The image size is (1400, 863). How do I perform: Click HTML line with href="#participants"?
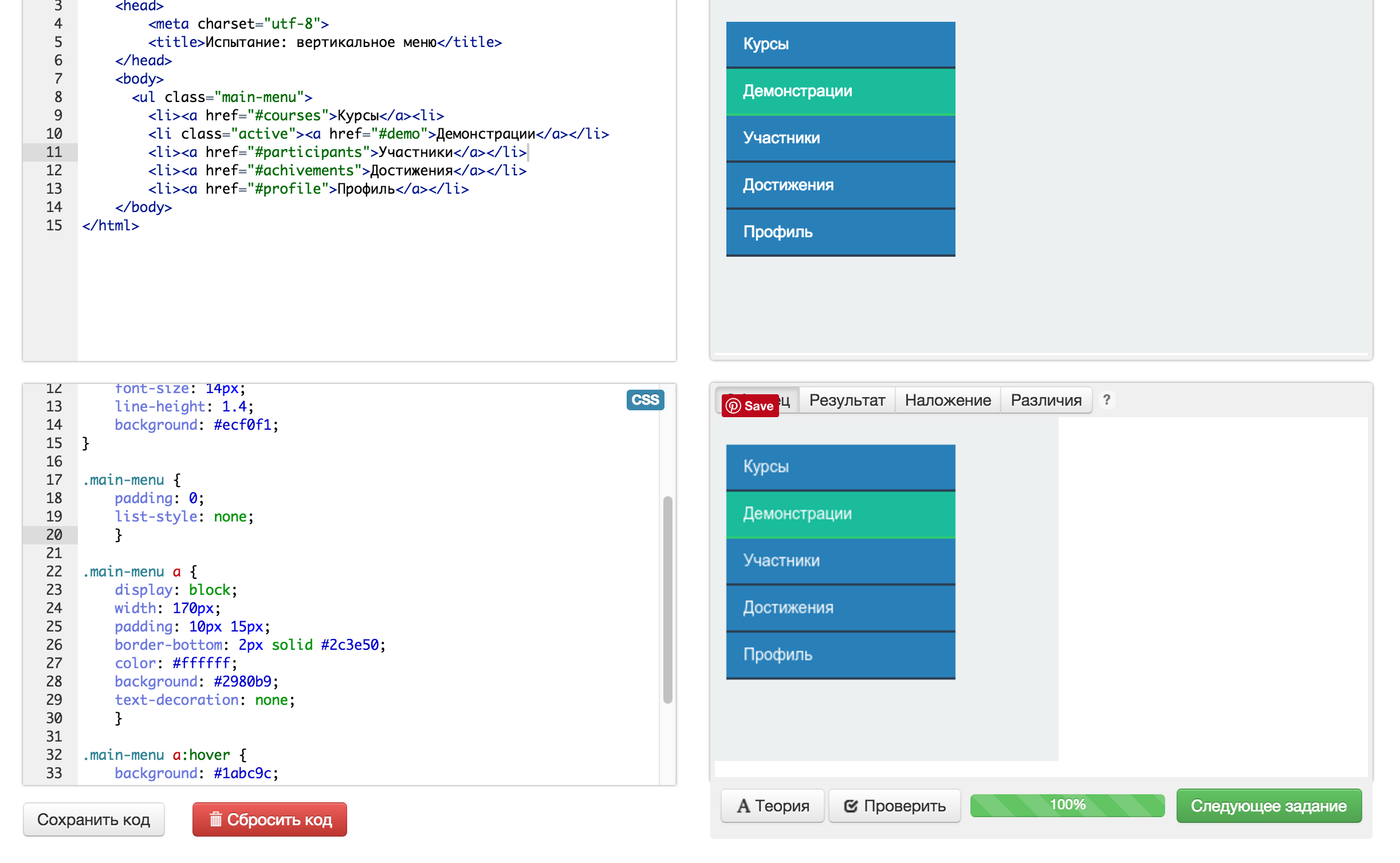click(337, 152)
